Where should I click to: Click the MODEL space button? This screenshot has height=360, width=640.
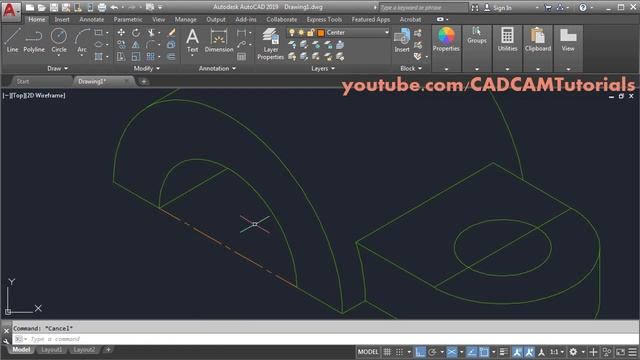pos(368,352)
